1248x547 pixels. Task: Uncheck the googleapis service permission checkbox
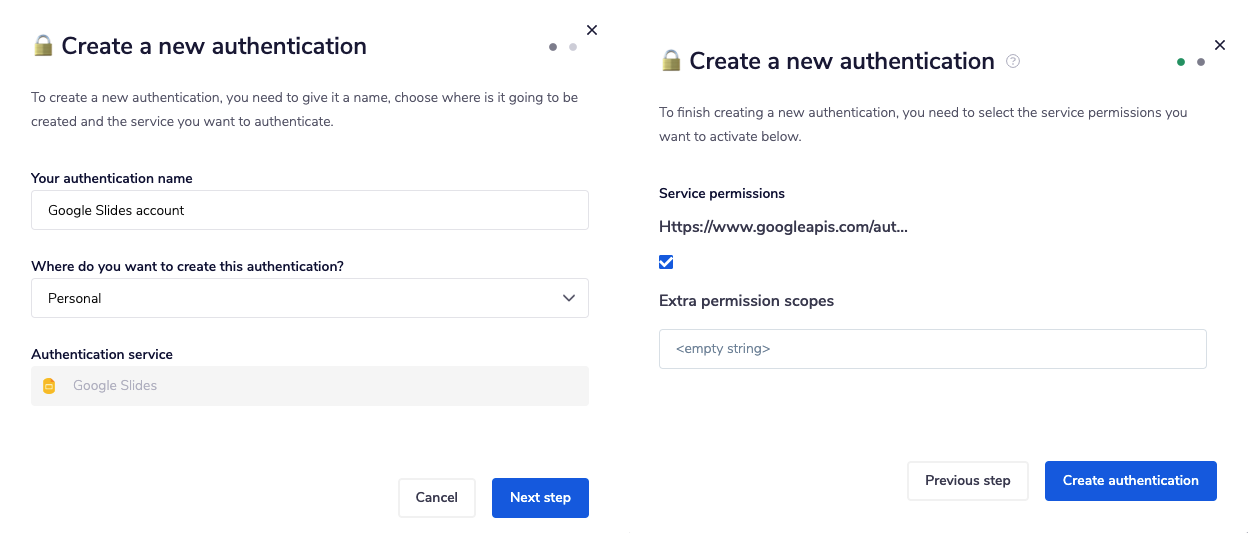[667, 262]
